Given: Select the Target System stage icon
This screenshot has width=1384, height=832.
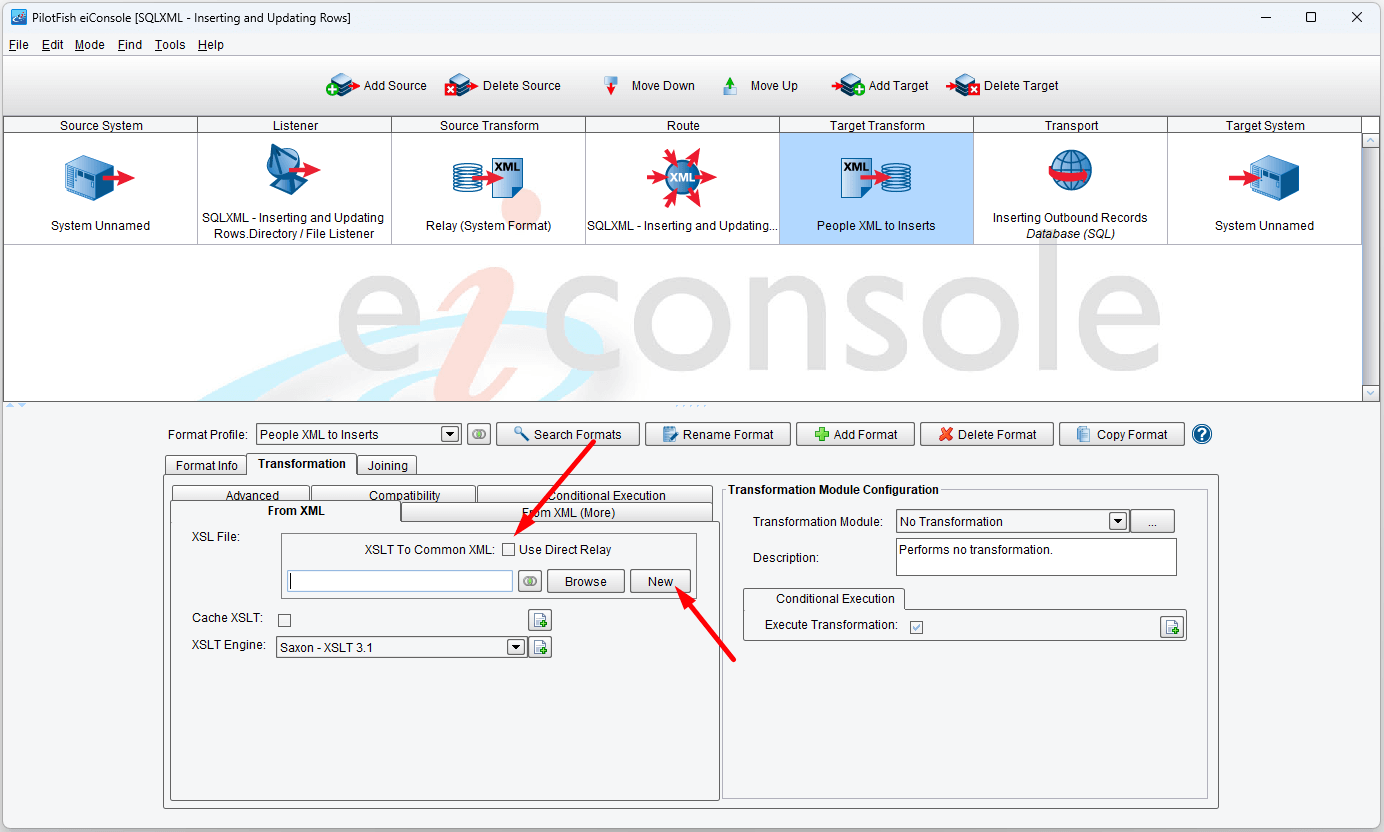Looking at the screenshot, I should click(x=1264, y=178).
